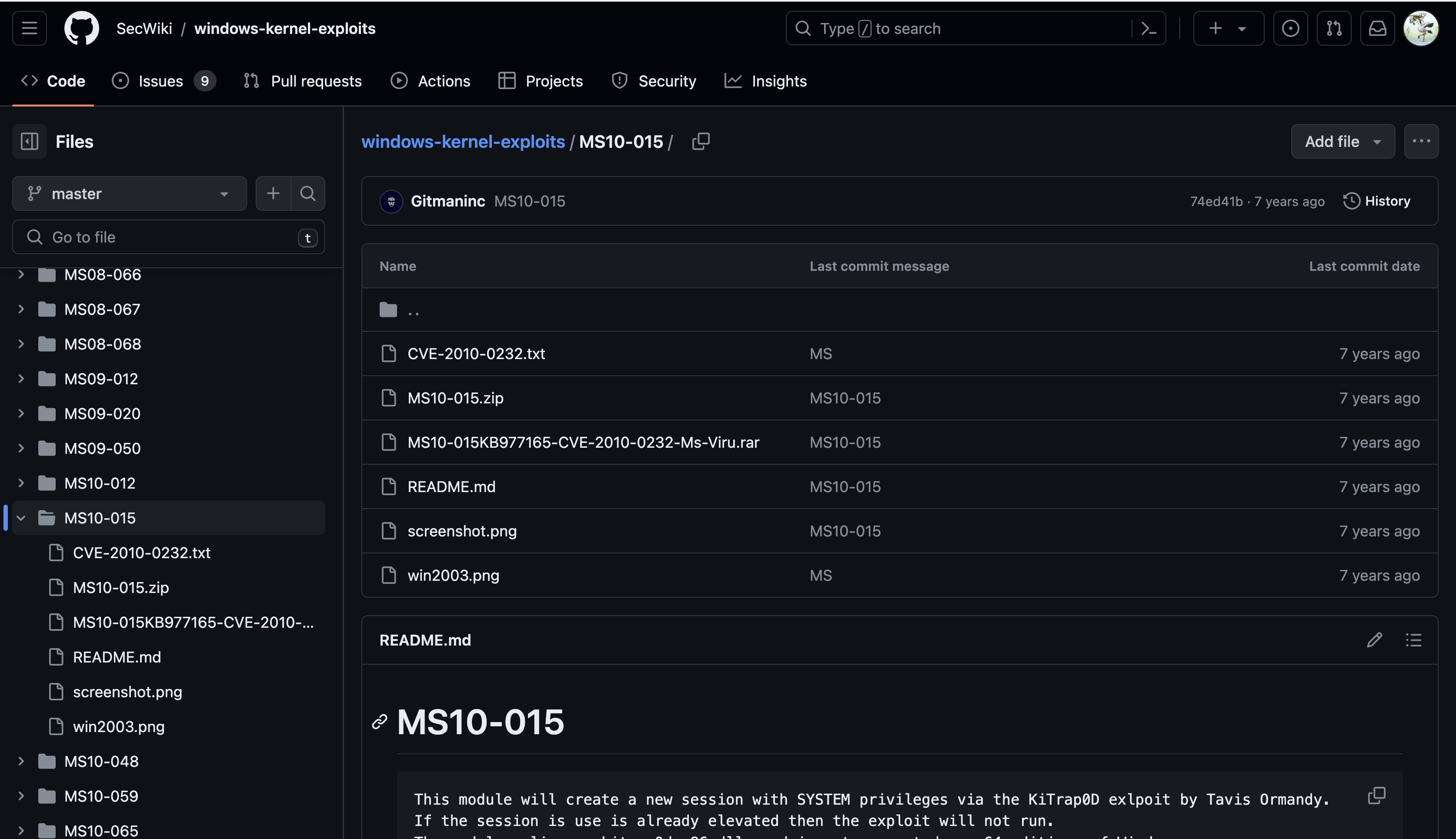Viewport: 1456px width, 839px height.
Task: Click the link anchor icon beside MS10-015 heading
Action: point(379,722)
